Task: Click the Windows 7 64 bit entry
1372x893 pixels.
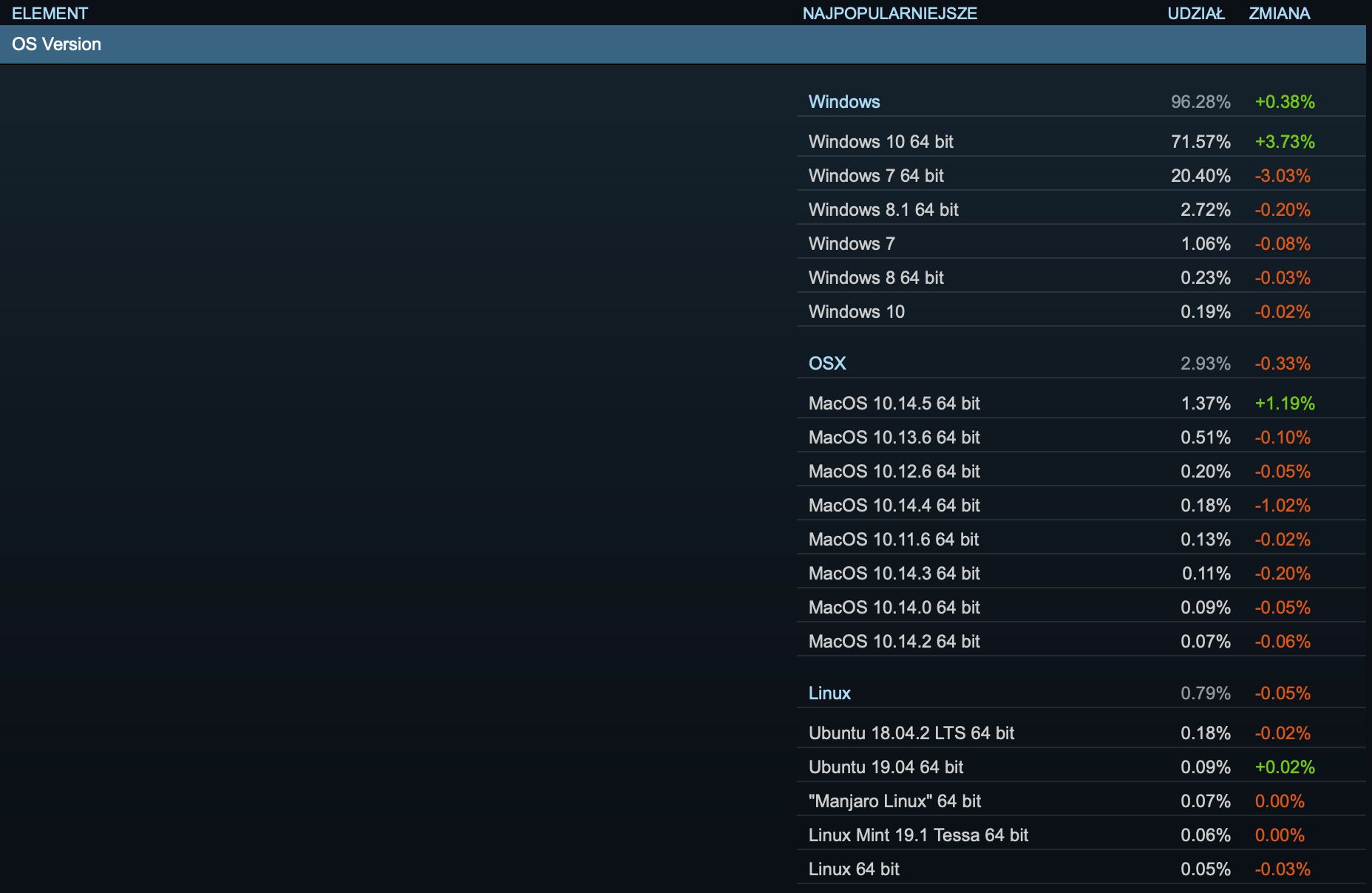Action: (x=876, y=176)
